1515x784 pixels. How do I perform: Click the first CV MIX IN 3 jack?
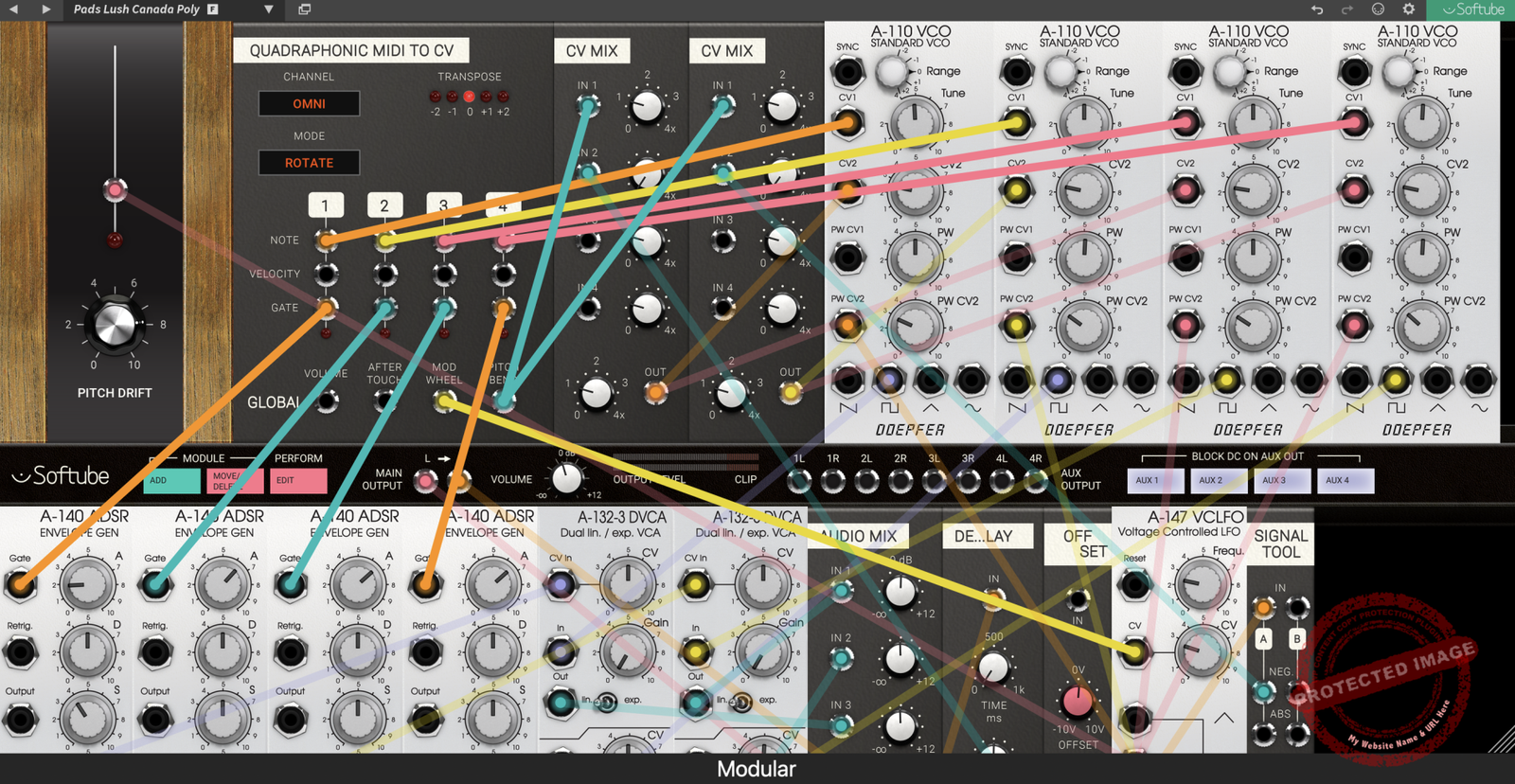coord(588,241)
